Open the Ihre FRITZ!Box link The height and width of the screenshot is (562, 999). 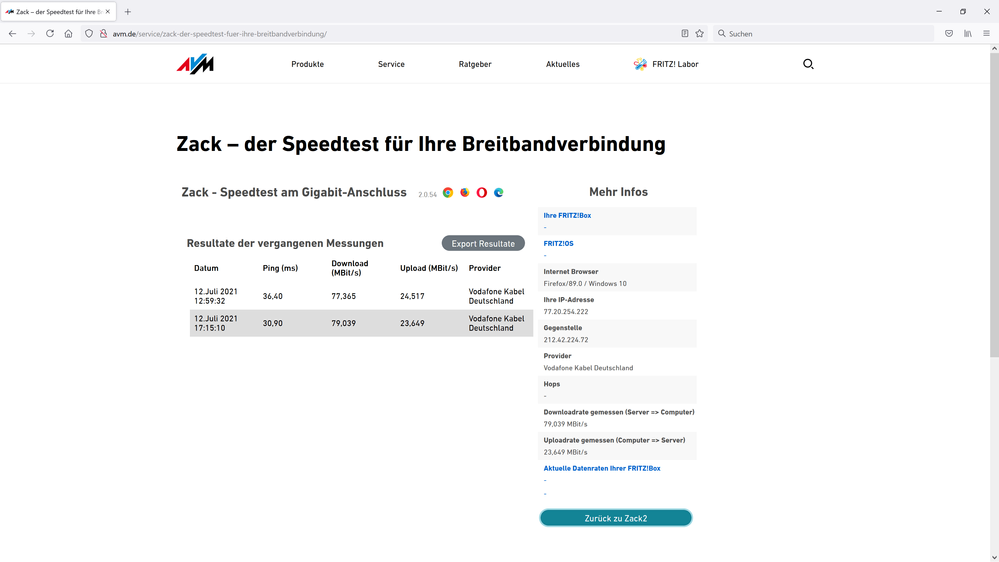coord(567,215)
